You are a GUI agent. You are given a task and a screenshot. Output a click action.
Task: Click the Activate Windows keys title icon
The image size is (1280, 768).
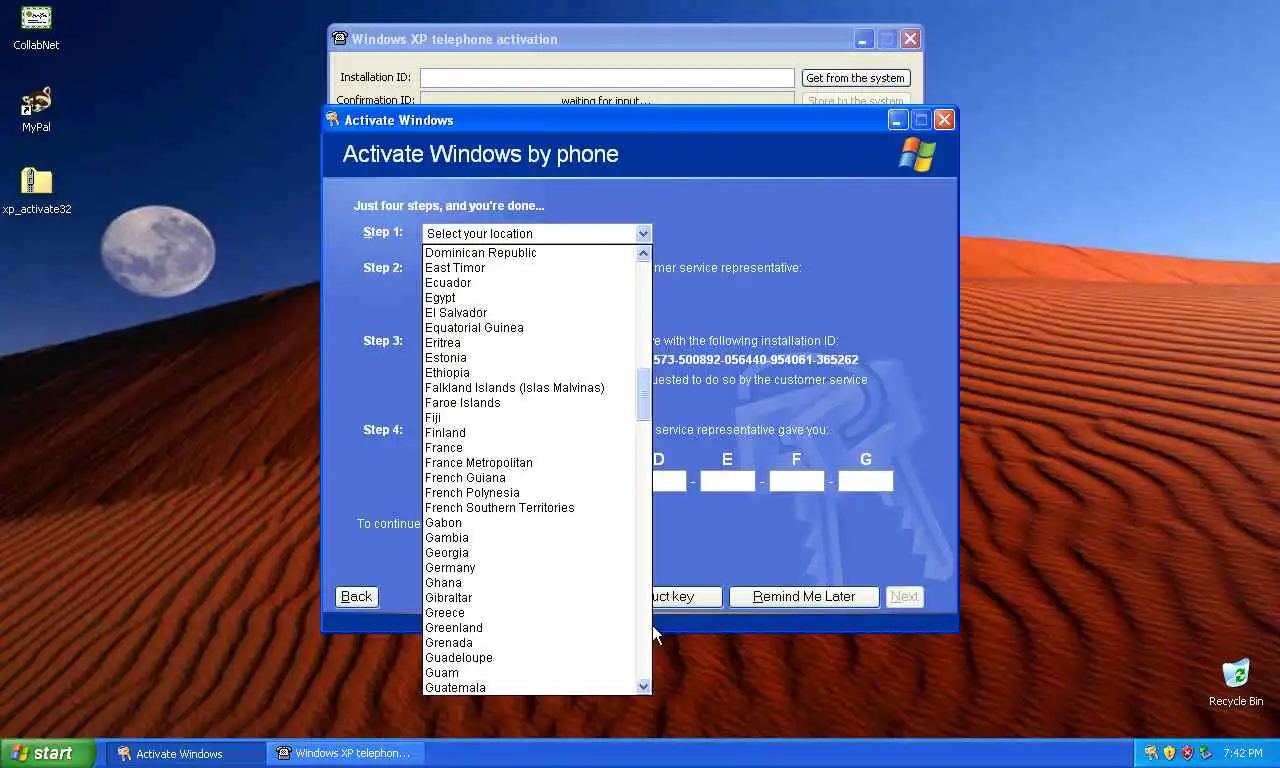333,120
